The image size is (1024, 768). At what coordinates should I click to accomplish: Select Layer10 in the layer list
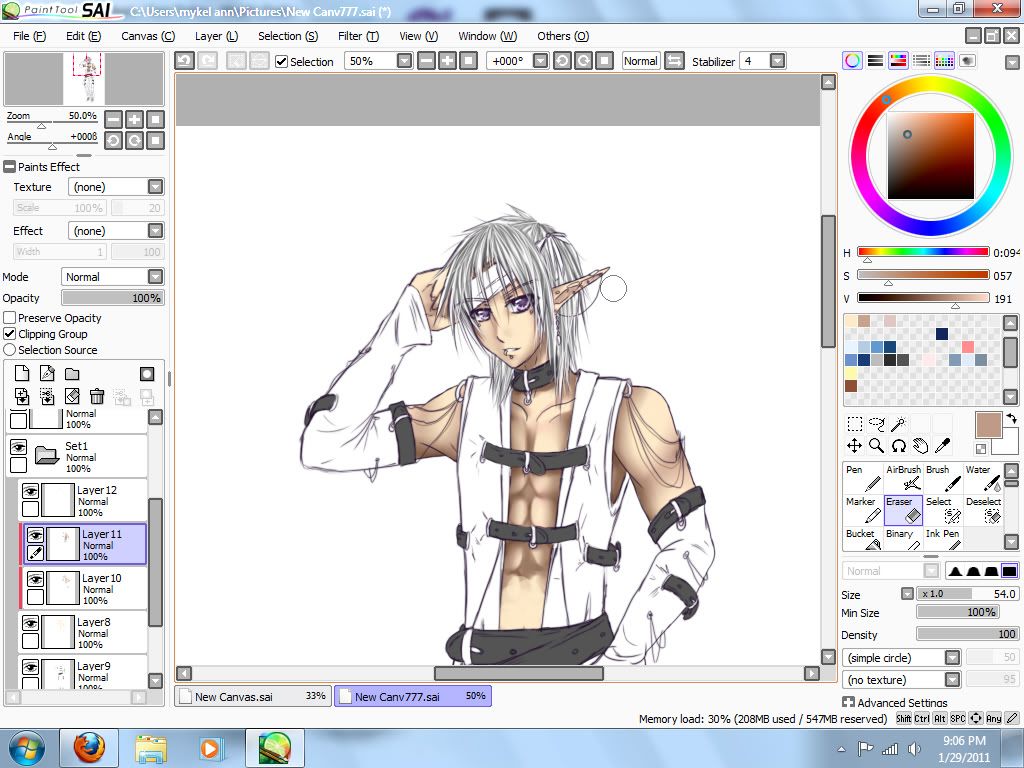(86, 588)
